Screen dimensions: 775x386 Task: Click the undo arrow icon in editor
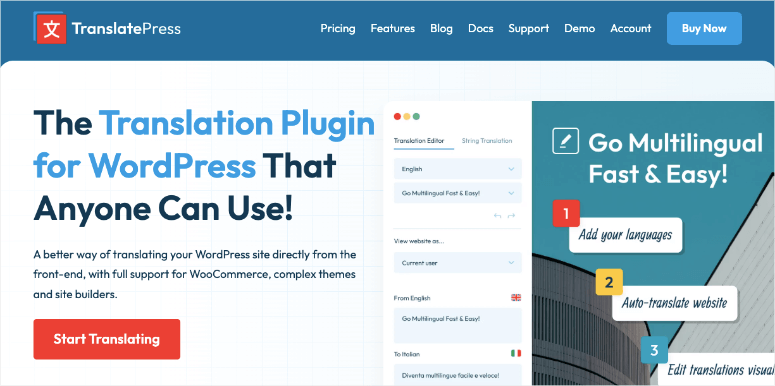click(x=498, y=216)
